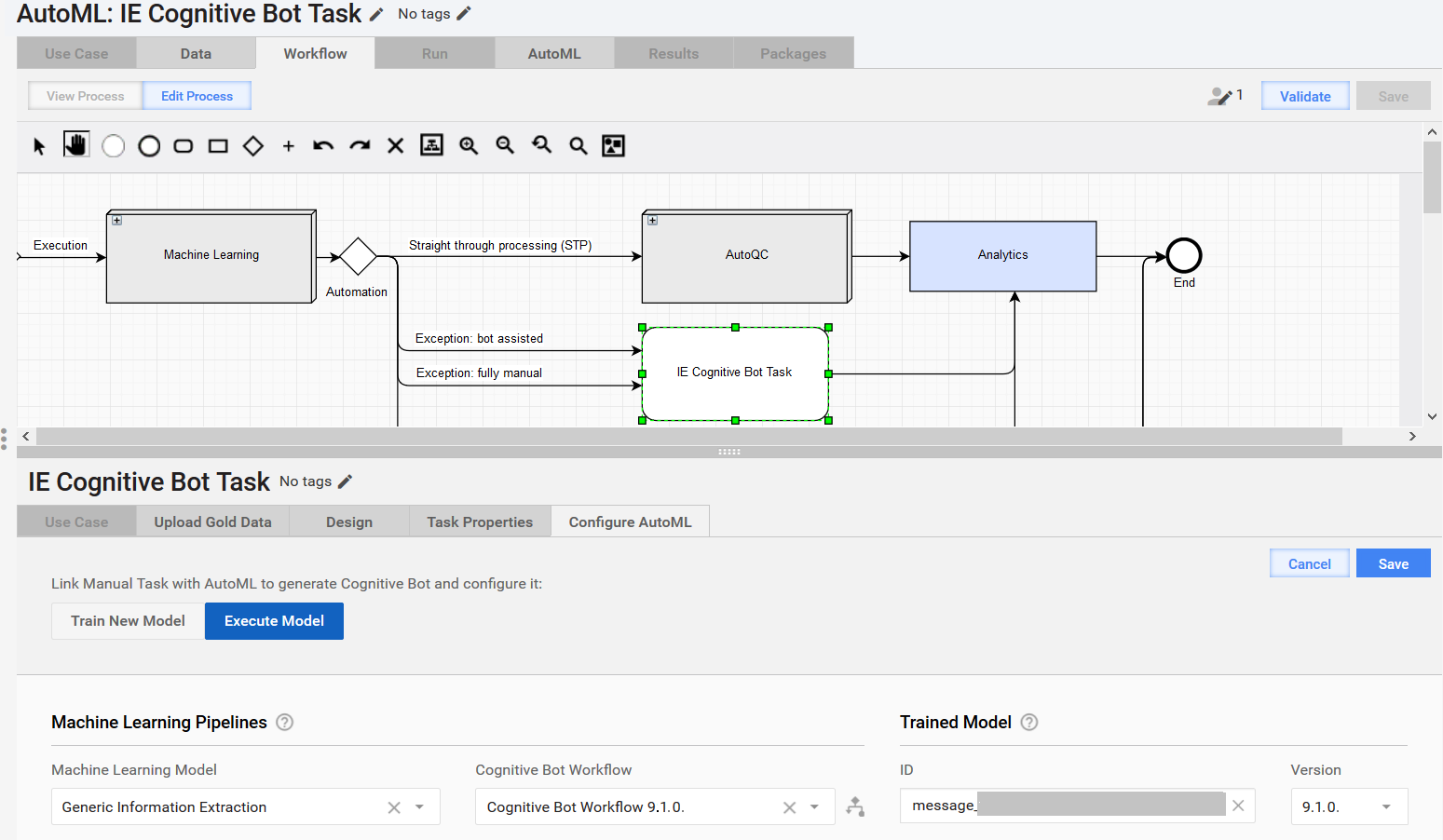
Task: Select the Train New Model option
Action: [128, 621]
